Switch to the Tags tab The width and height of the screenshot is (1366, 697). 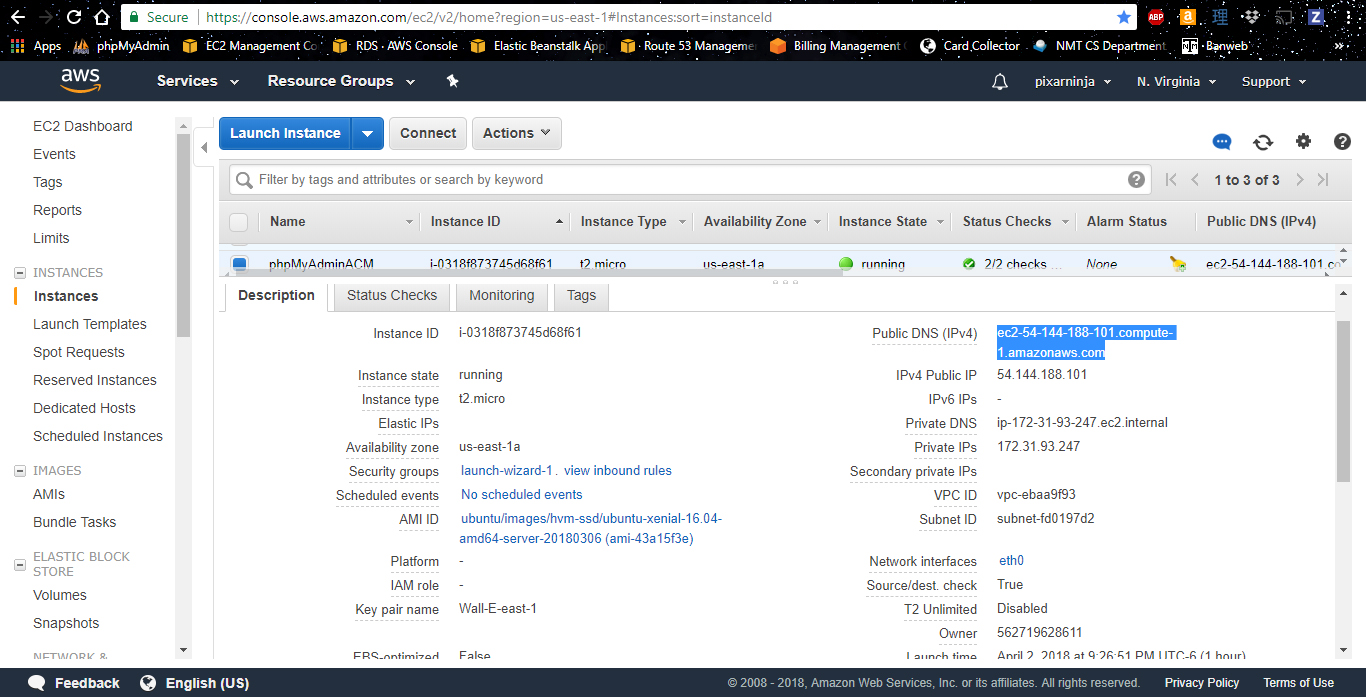(581, 296)
